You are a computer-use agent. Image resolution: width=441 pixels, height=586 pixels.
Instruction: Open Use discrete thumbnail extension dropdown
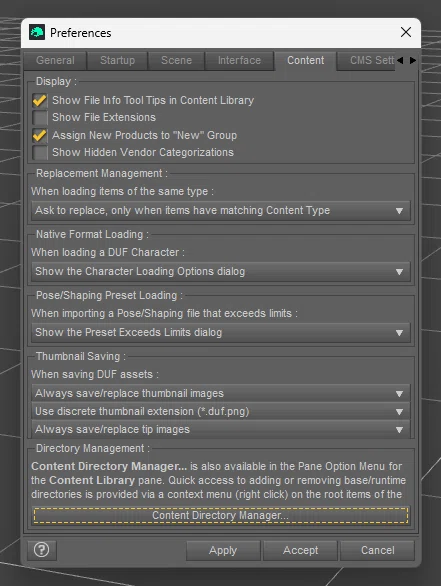coord(221,411)
